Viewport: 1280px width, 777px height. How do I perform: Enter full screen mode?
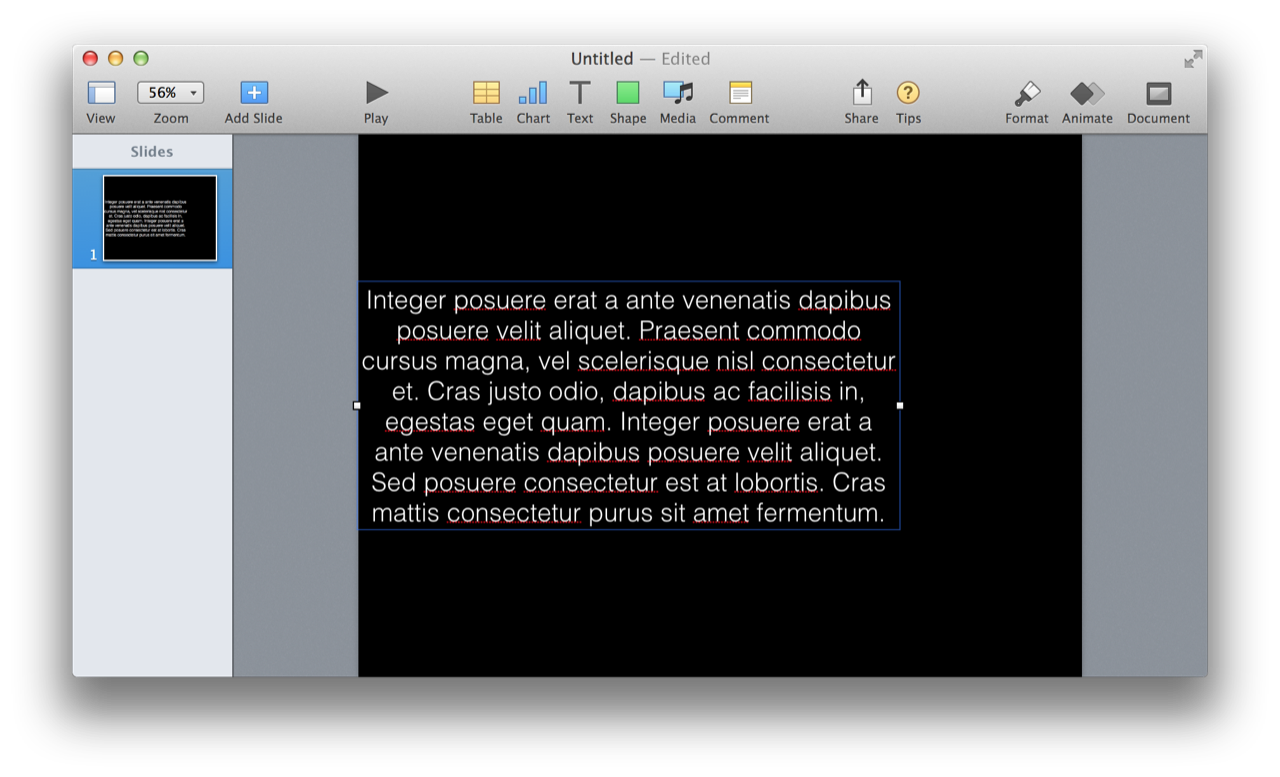[x=1193, y=59]
